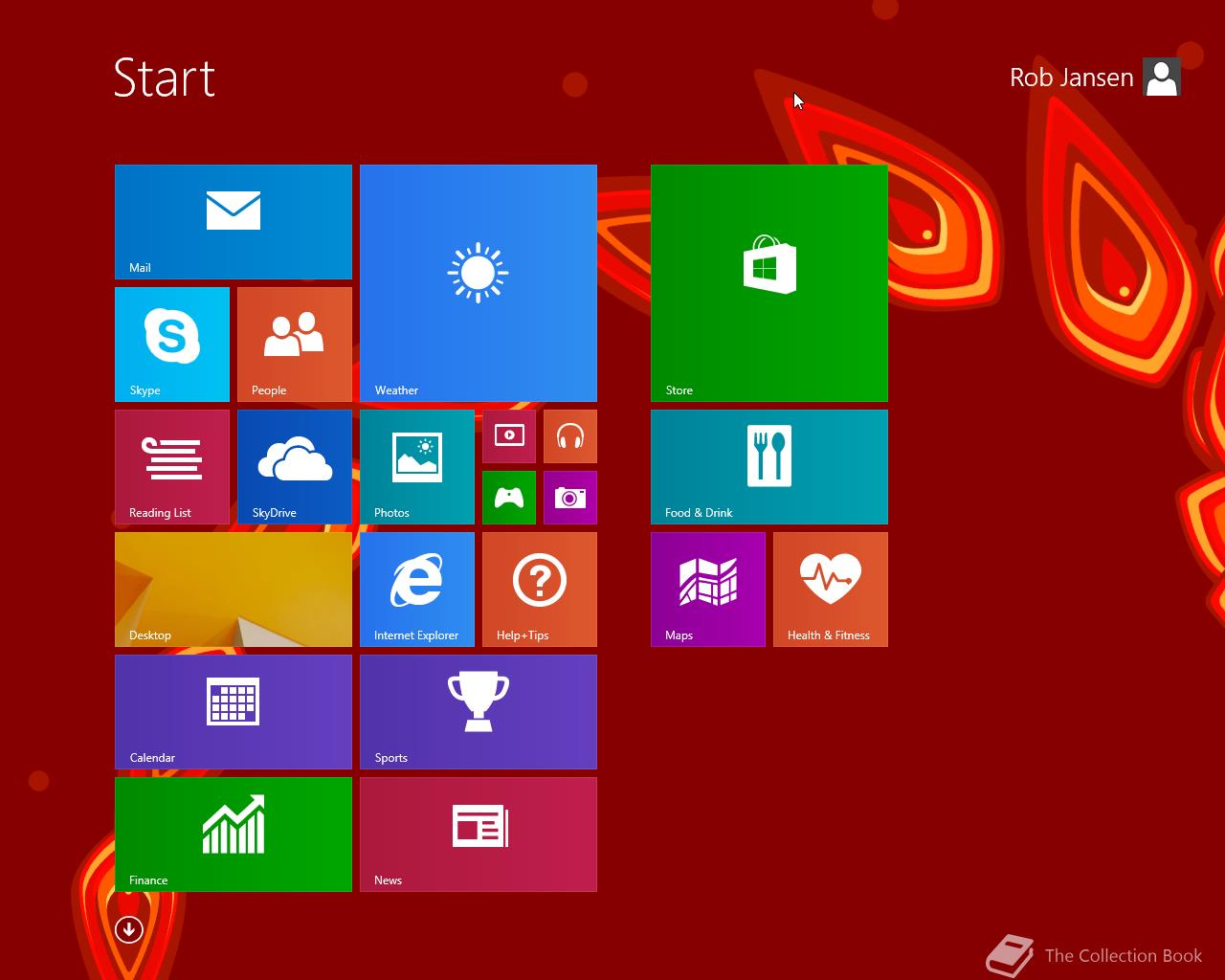Open the Health & Fitness tile
The image size is (1225, 980).
(831, 590)
